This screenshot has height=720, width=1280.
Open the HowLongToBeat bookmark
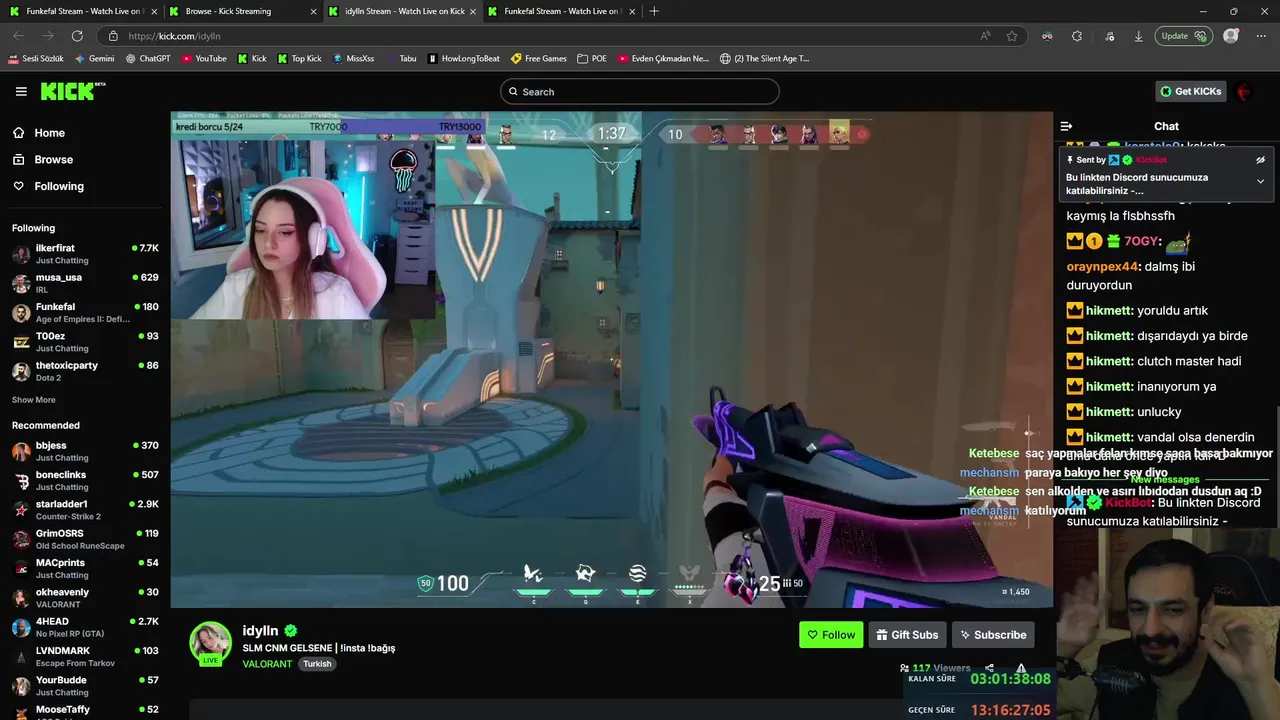[x=464, y=59]
